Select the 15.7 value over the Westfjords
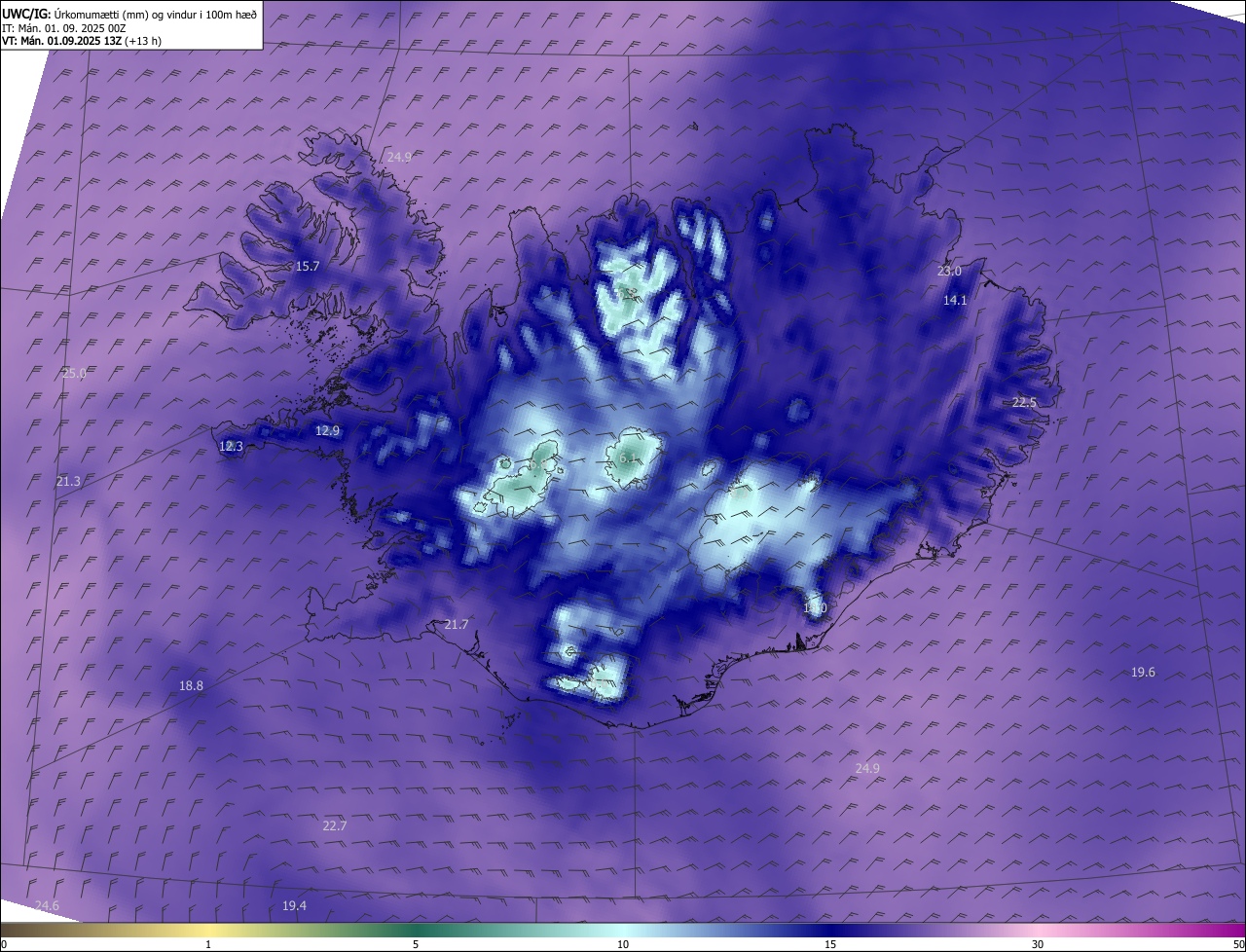1246x952 pixels. [308, 267]
